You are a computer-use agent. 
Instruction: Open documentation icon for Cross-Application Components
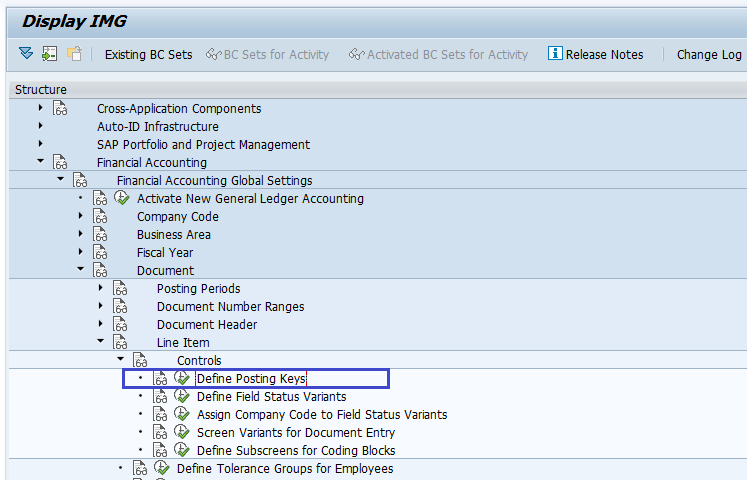(x=60, y=109)
